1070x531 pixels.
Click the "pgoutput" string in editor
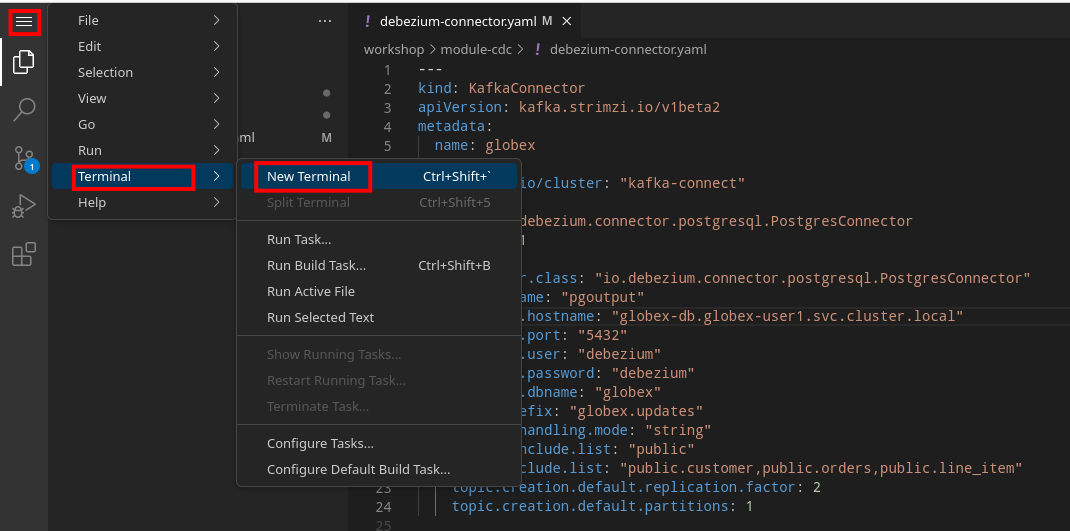(x=603, y=297)
